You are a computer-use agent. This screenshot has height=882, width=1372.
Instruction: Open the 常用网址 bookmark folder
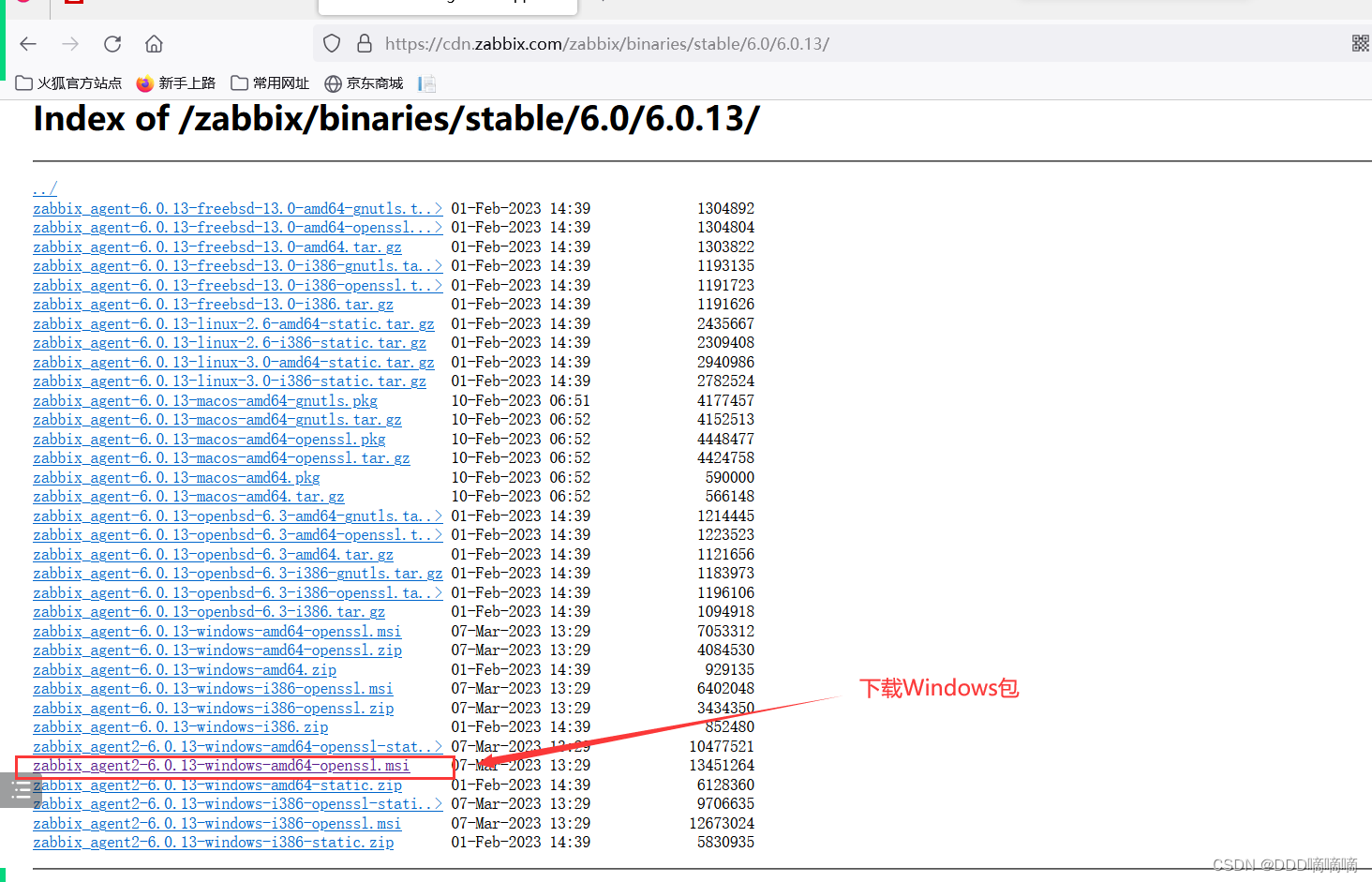pos(270,83)
